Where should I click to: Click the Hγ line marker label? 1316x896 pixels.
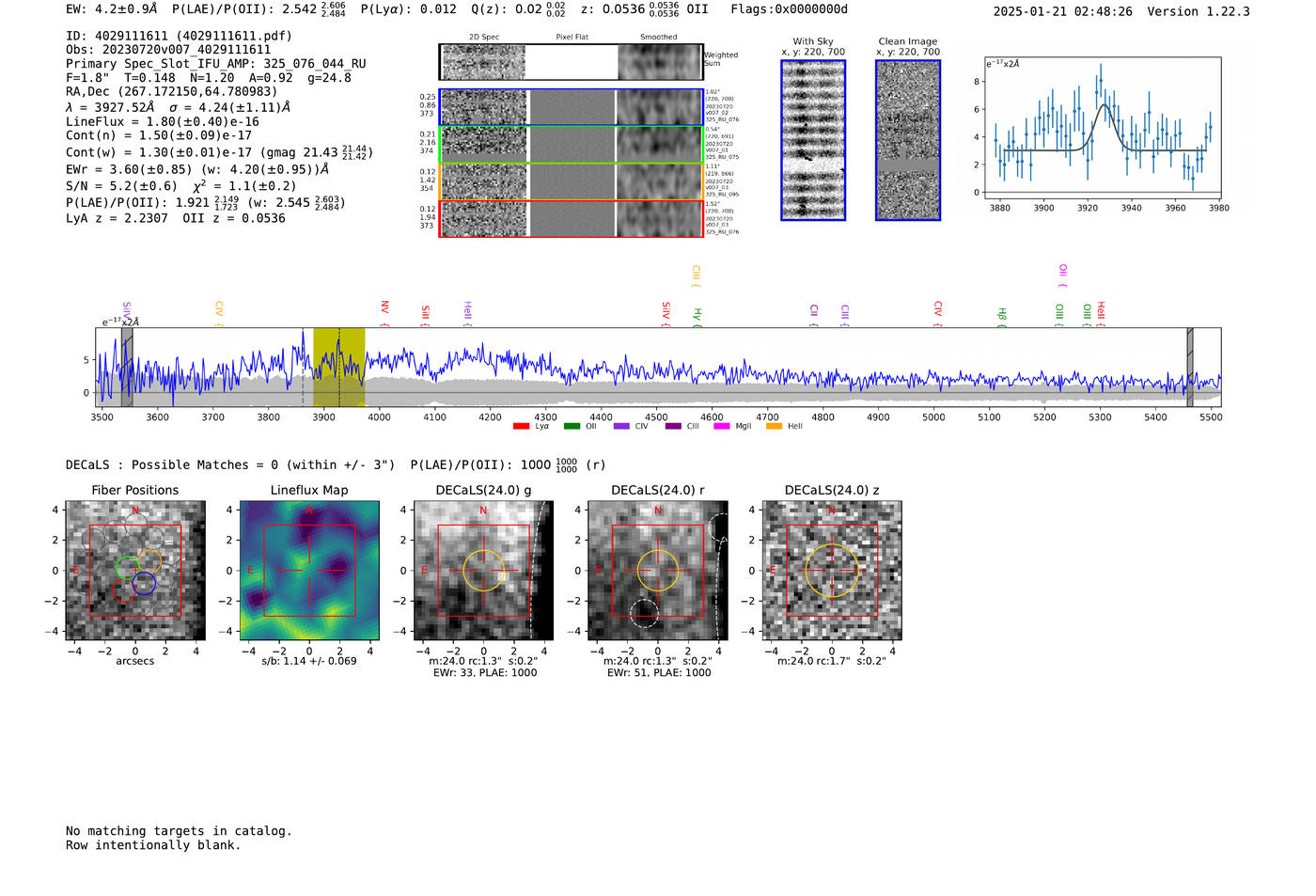pyautogui.click(x=697, y=316)
